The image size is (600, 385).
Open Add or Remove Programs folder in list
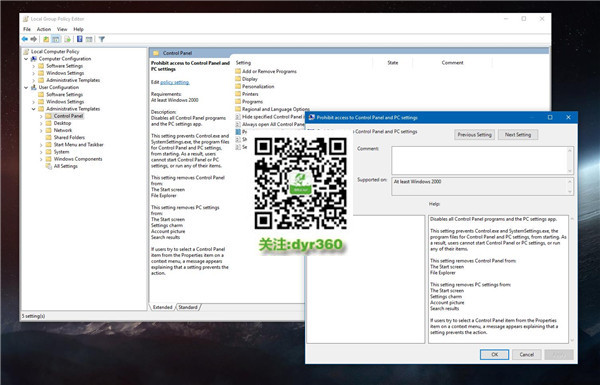point(269,72)
